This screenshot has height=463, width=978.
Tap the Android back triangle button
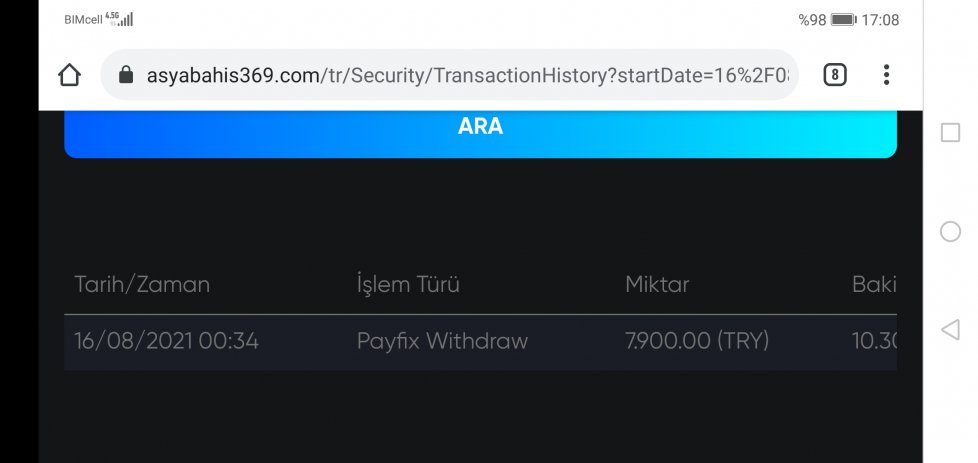(949, 329)
